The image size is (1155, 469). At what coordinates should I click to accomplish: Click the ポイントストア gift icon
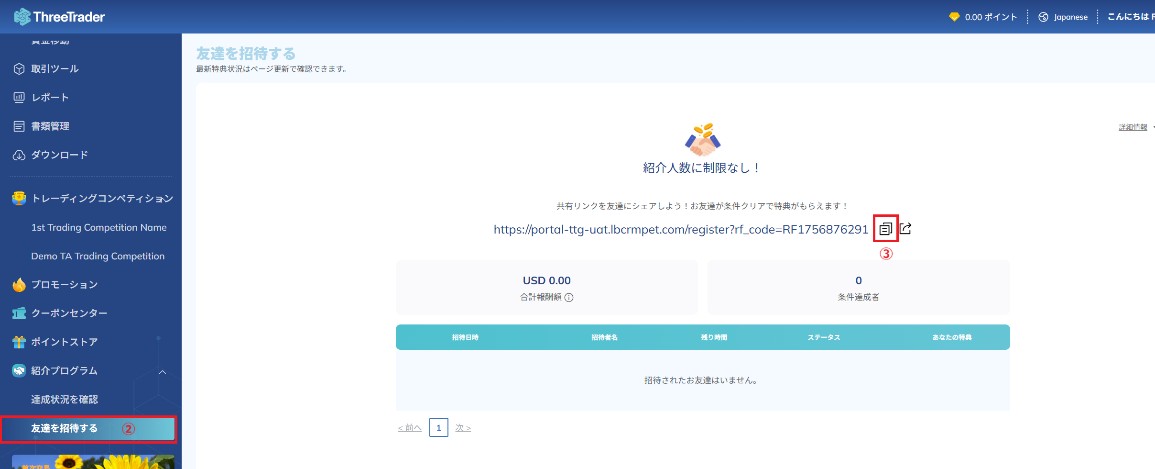point(20,342)
